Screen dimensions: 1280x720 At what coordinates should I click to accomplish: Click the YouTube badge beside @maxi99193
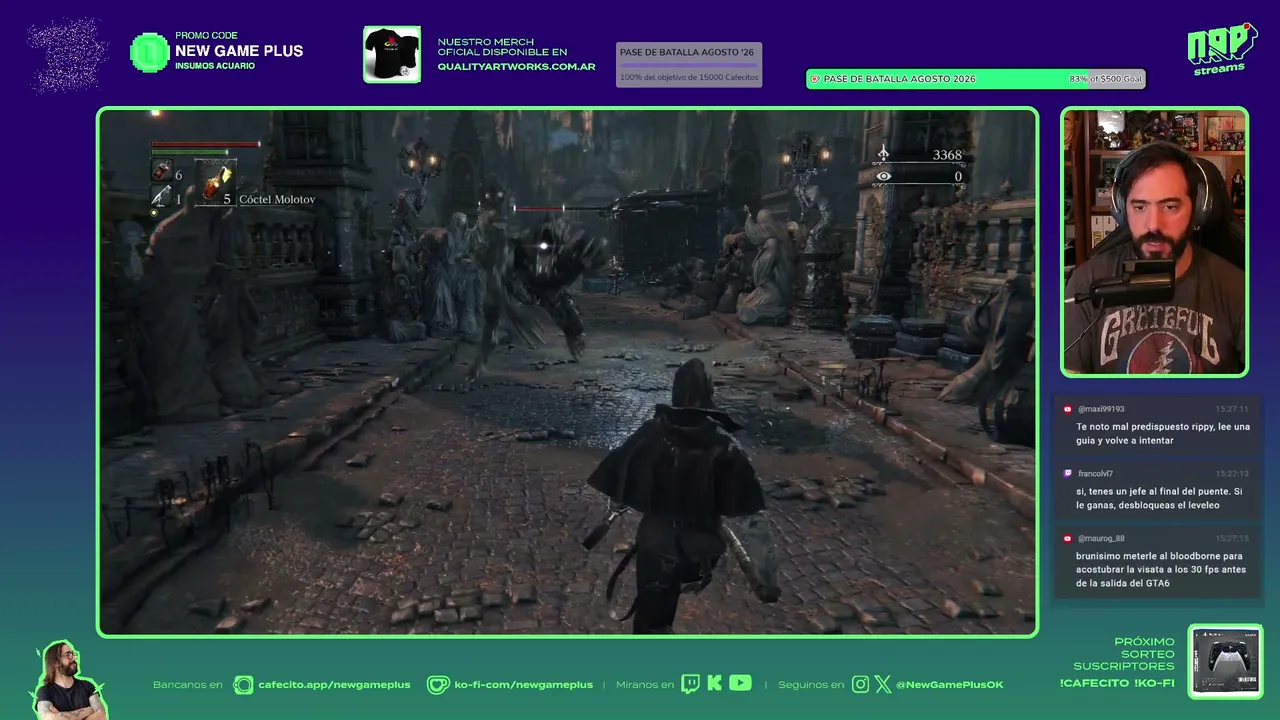[x=1068, y=409]
